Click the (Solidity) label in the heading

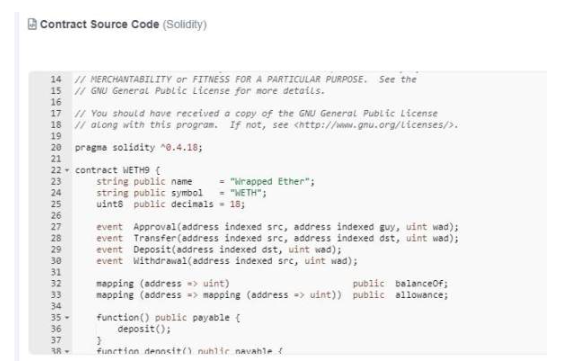185,24
